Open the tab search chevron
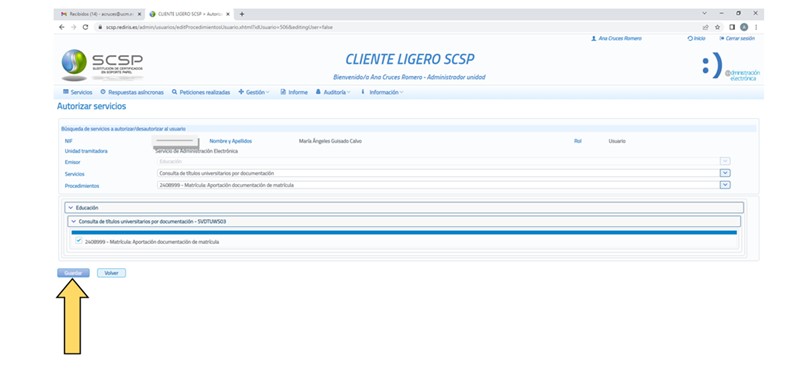788x370 pixels. (x=705, y=14)
